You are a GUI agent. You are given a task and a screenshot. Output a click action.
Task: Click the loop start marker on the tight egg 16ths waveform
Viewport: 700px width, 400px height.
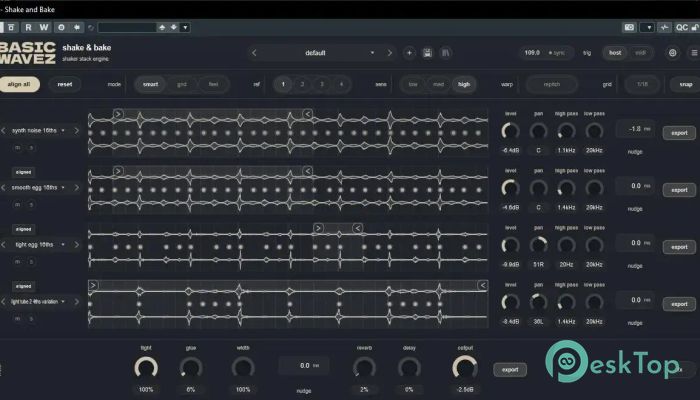tap(318, 229)
